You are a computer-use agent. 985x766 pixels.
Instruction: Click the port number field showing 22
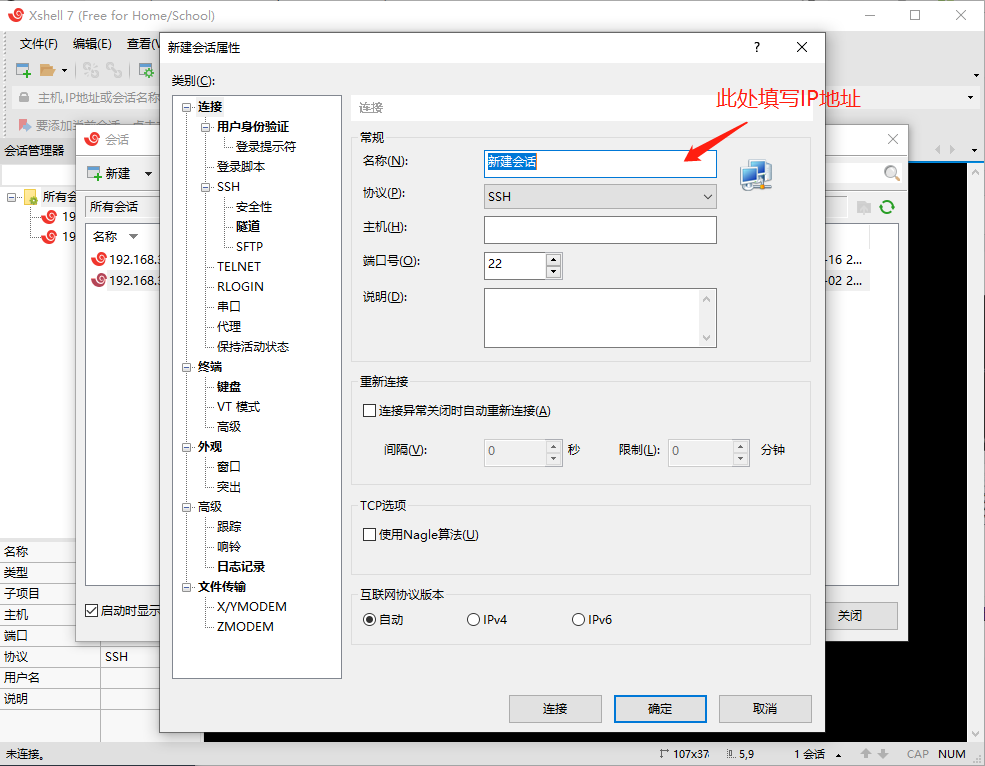[x=514, y=266]
